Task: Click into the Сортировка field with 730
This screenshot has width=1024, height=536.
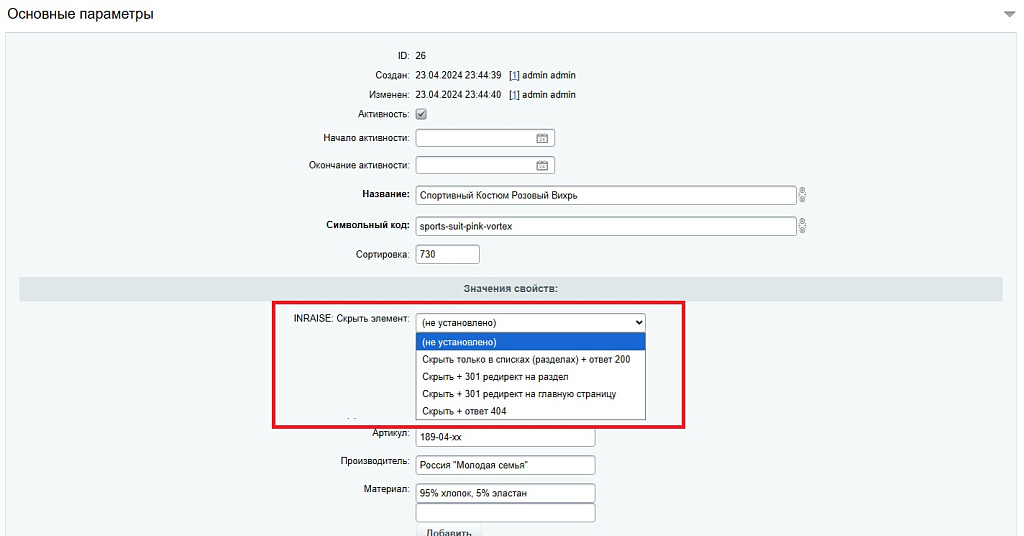Action: tap(447, 254)
